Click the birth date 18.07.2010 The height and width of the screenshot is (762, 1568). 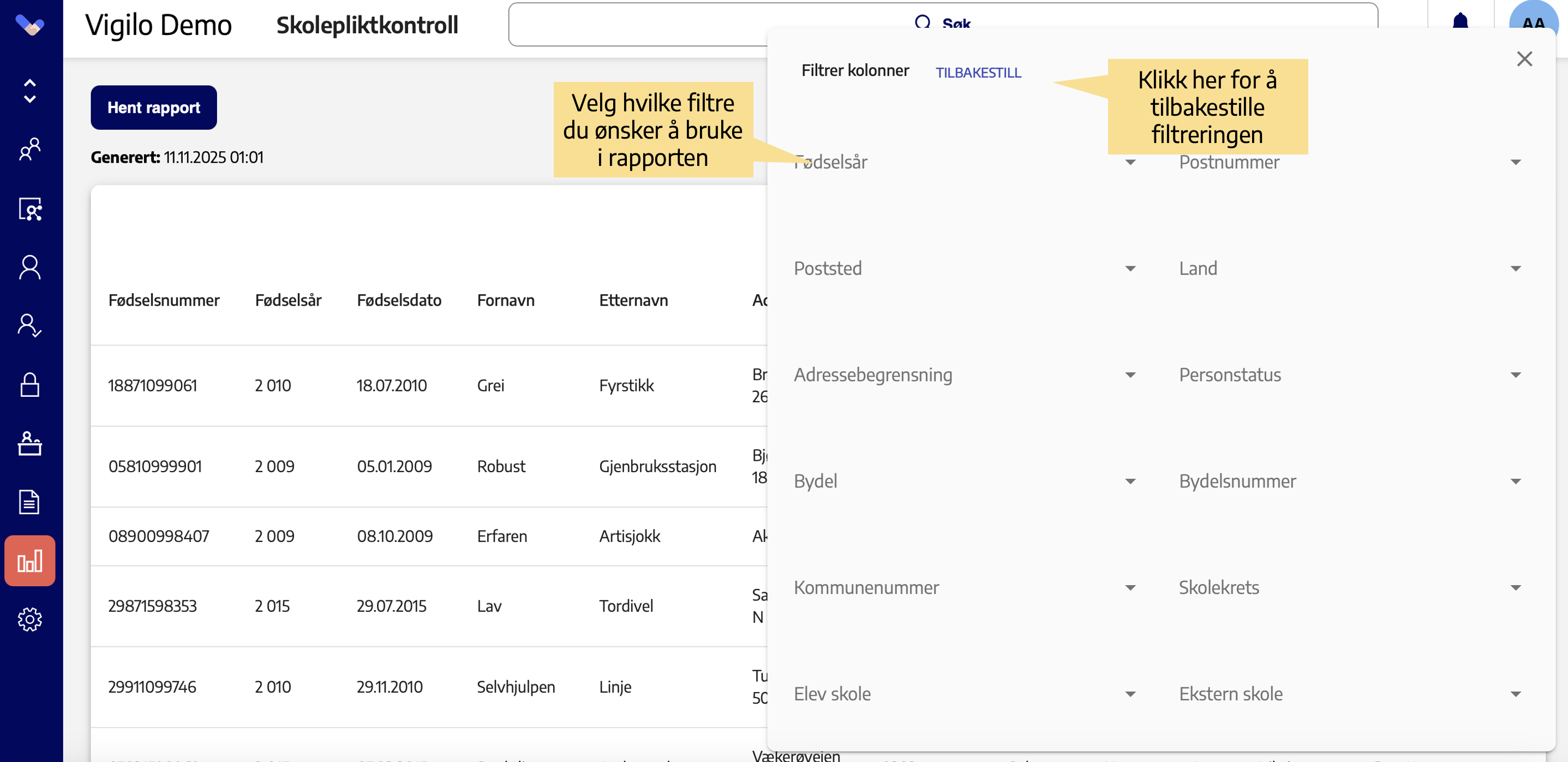[391, 385]
